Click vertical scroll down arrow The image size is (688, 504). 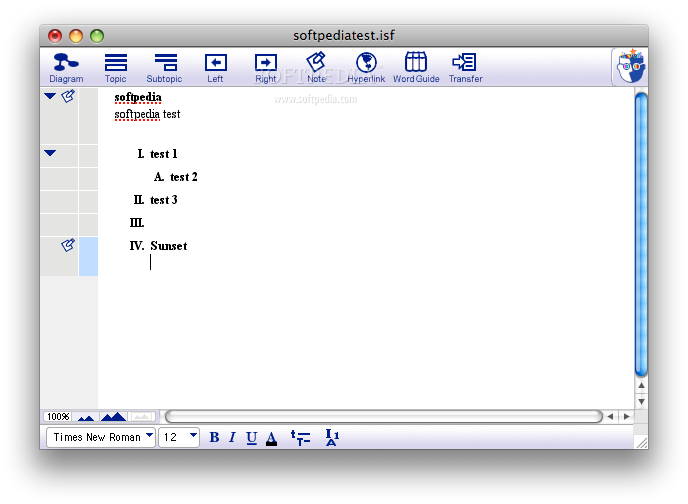pos(641,401)
